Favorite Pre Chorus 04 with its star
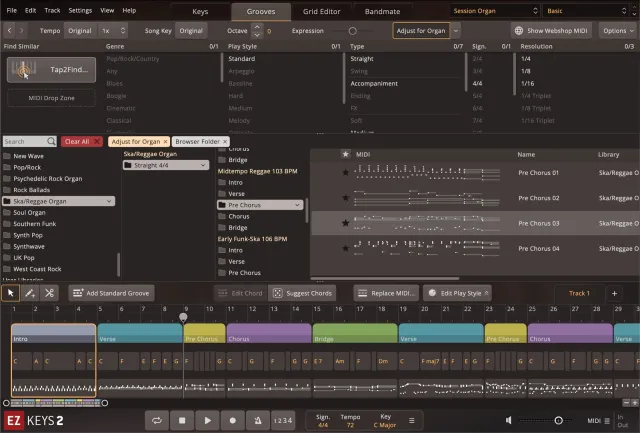 (345, 248)
